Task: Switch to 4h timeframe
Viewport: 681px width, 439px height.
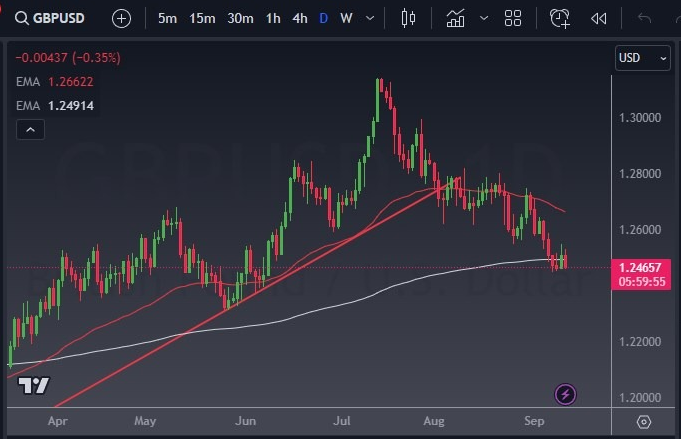Action: (300, 18)
